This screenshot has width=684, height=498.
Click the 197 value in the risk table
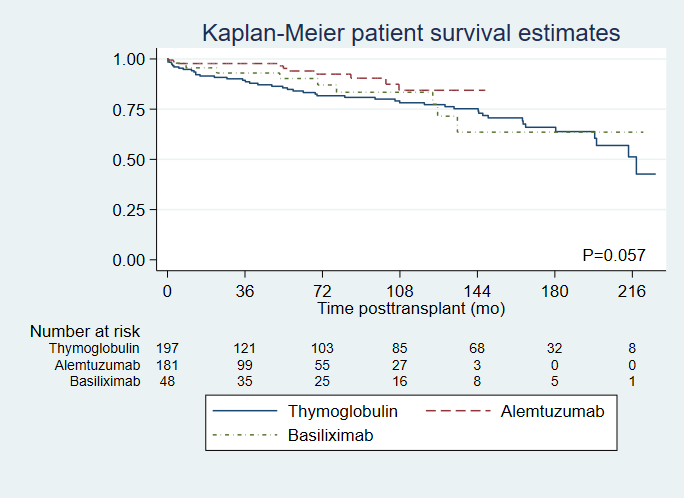(x=167, y=348)
